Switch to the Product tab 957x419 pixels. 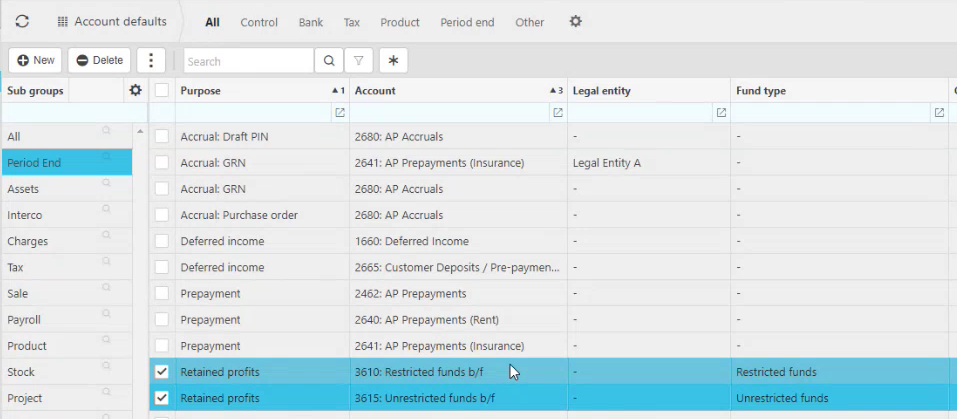click(x=400, y=22)
